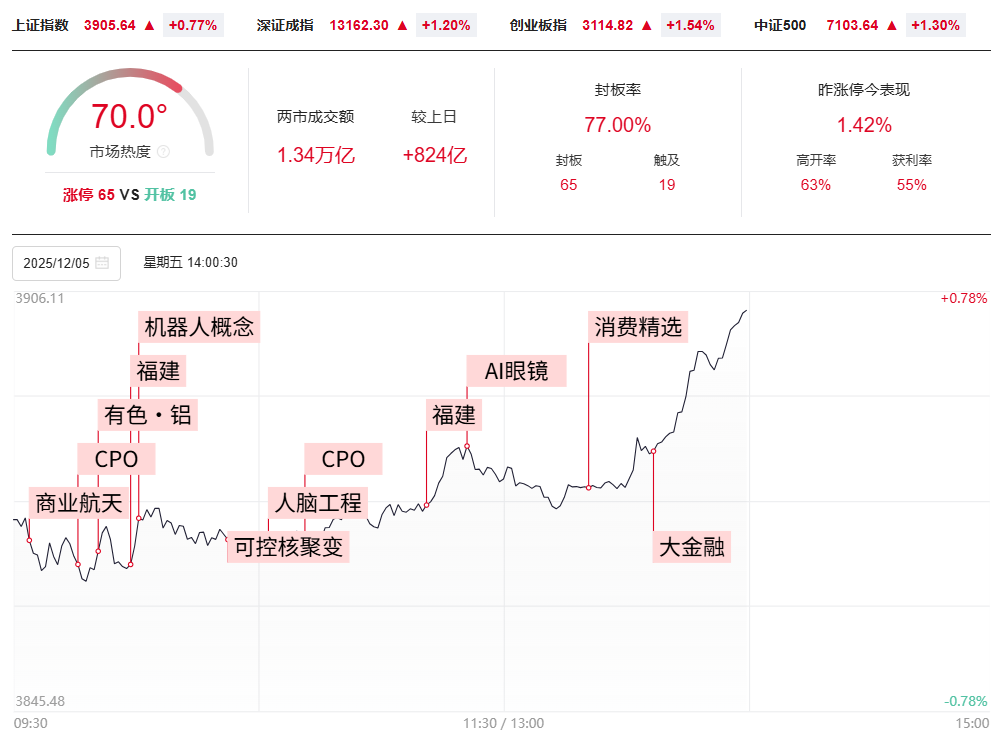The image size is (1005, 737).
Task: Click the AI眼镜 sector tag
Action: pyautogui.click(x=516, y=371)
